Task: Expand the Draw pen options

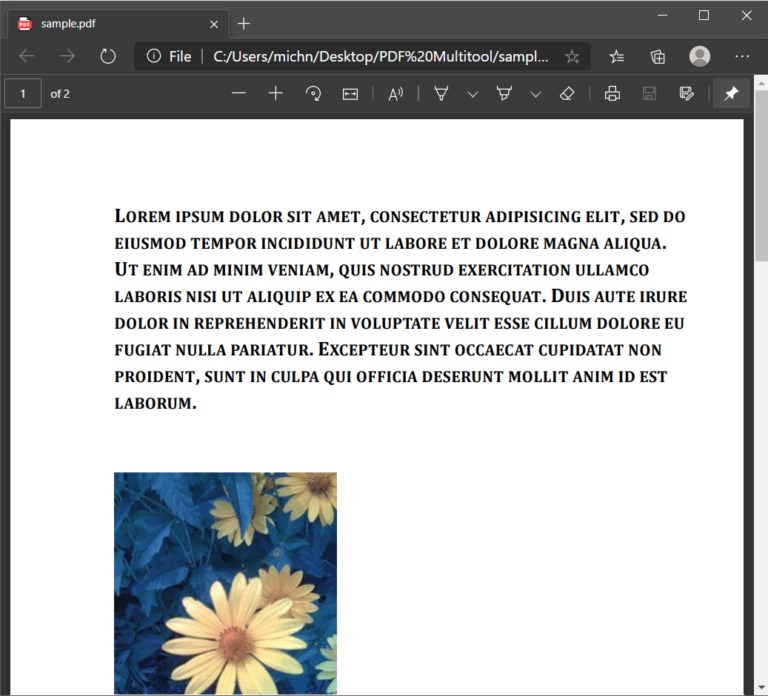Action: coord(473,94)
